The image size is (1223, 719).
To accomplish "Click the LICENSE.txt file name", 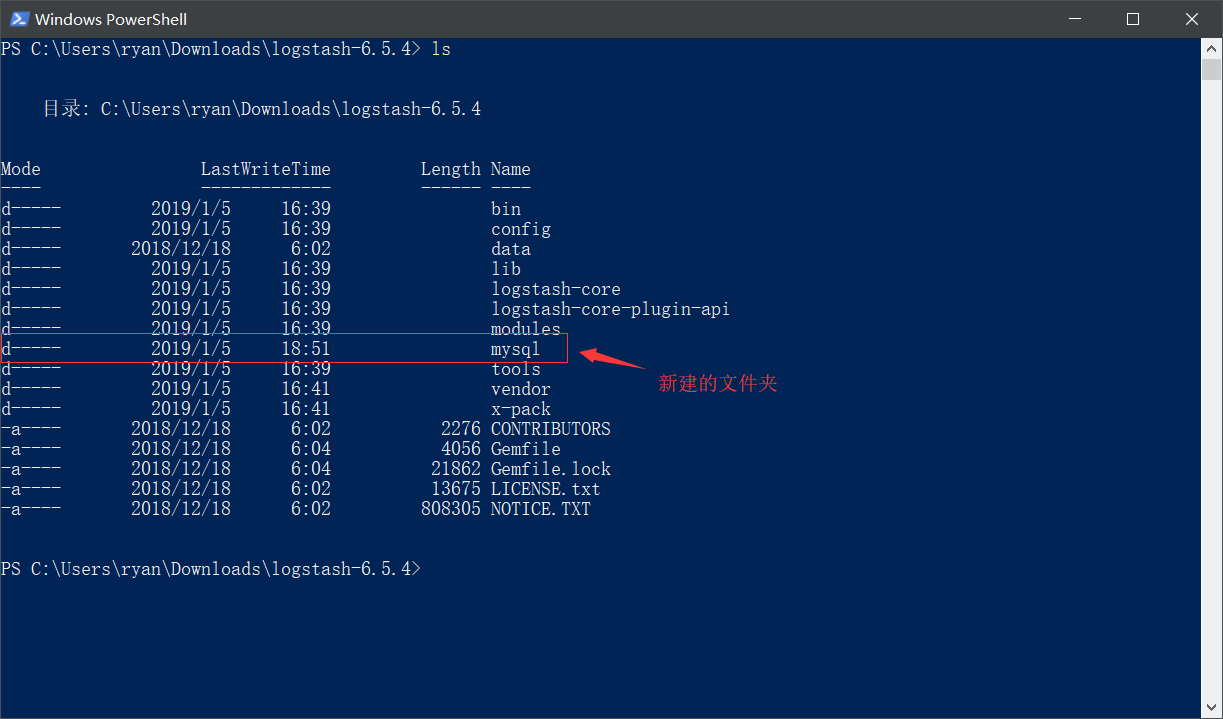I will click(x=545, y=489).
